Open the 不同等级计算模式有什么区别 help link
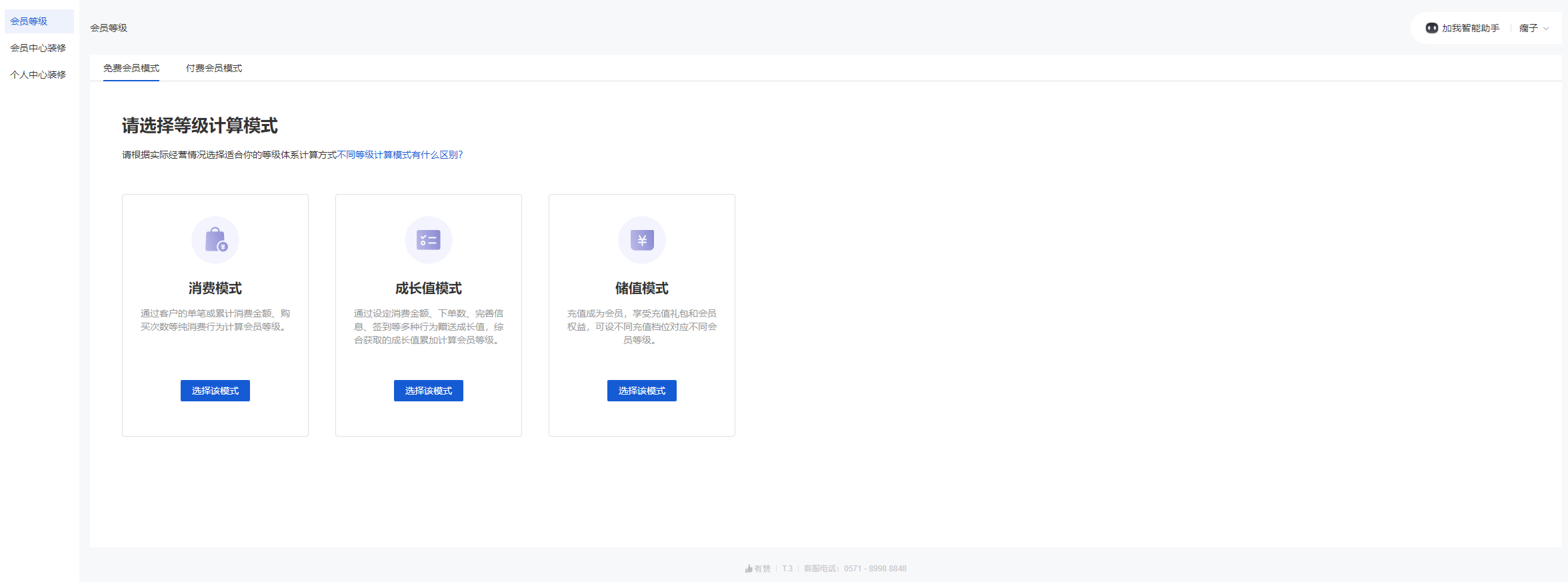Viewport: 1568px width, 582px height. click(399, 155)
